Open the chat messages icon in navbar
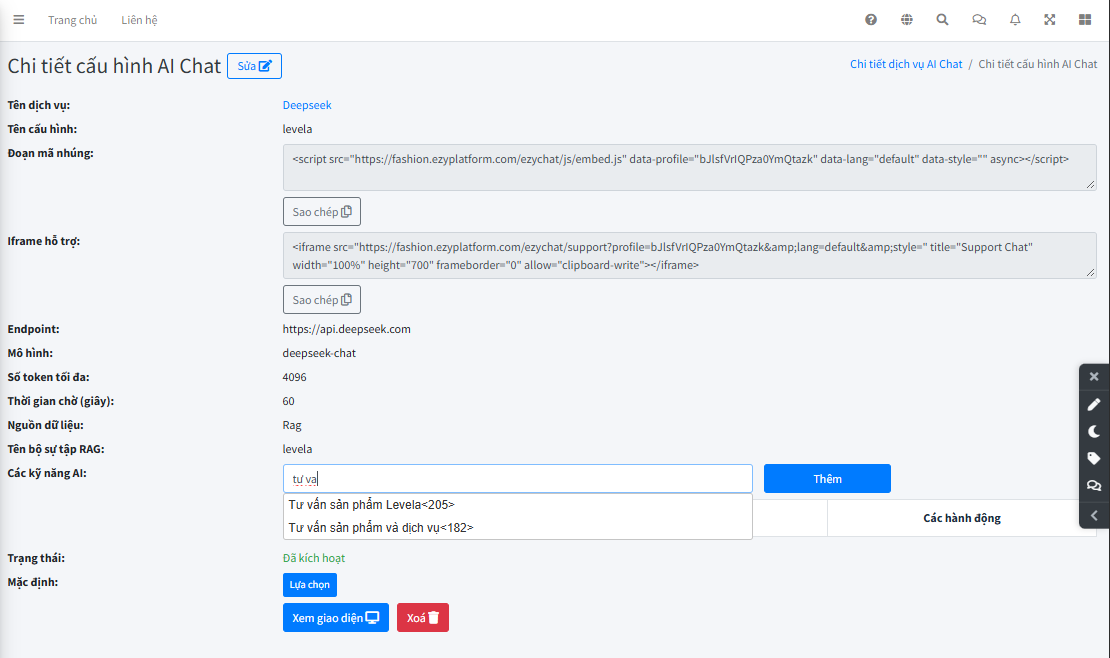Viewport: 1110px width, 658px height. click(x=979, y=20)
